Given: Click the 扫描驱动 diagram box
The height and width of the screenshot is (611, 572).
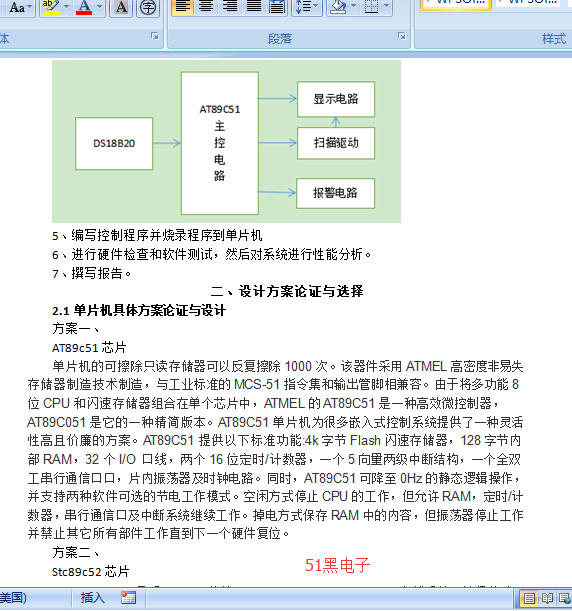Looking at the screenshot, I should coord(336,143).
